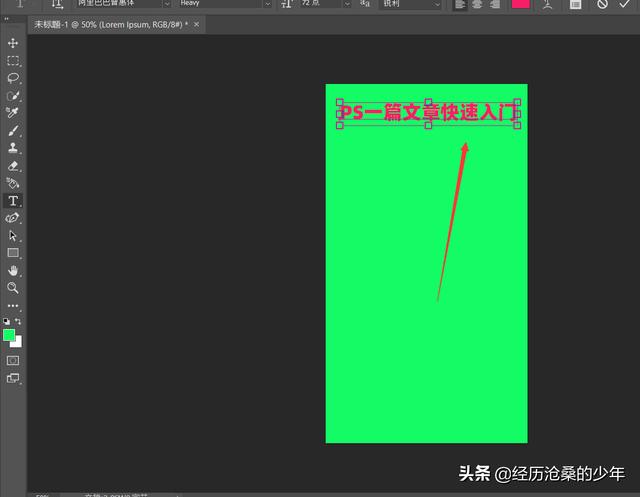Select the Eraser tool
The height and width of the screenshot is (497, 640).
click(x=13, y=166)
